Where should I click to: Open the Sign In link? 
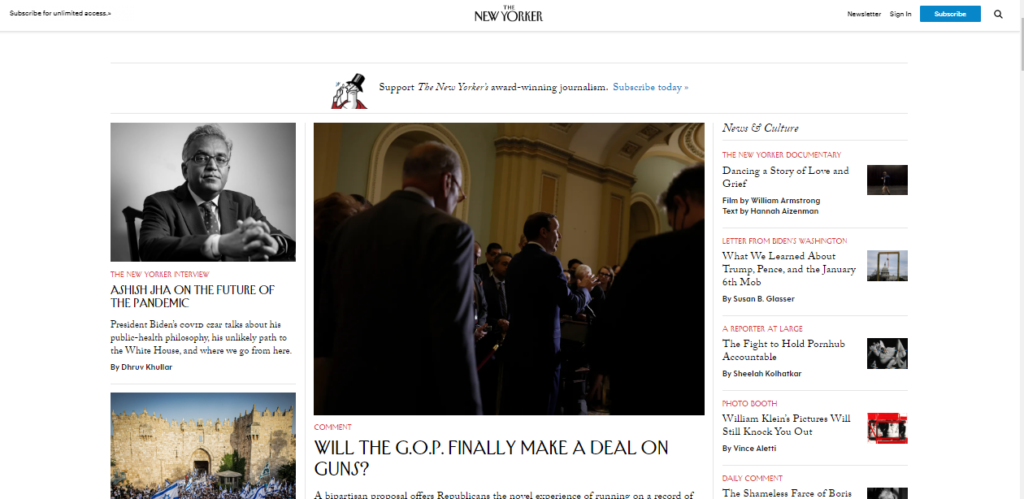[901, 14]
